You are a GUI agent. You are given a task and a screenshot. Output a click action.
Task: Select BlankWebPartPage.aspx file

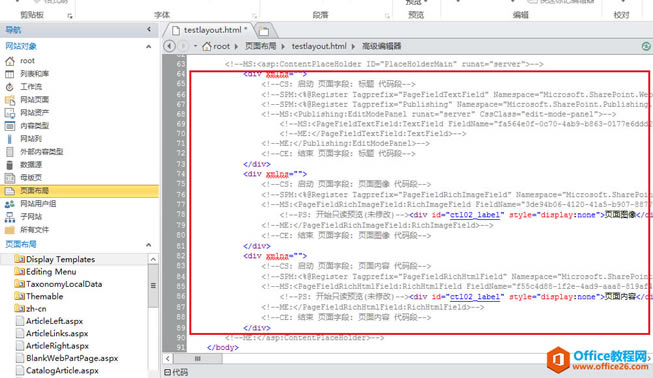pos(67,358)
